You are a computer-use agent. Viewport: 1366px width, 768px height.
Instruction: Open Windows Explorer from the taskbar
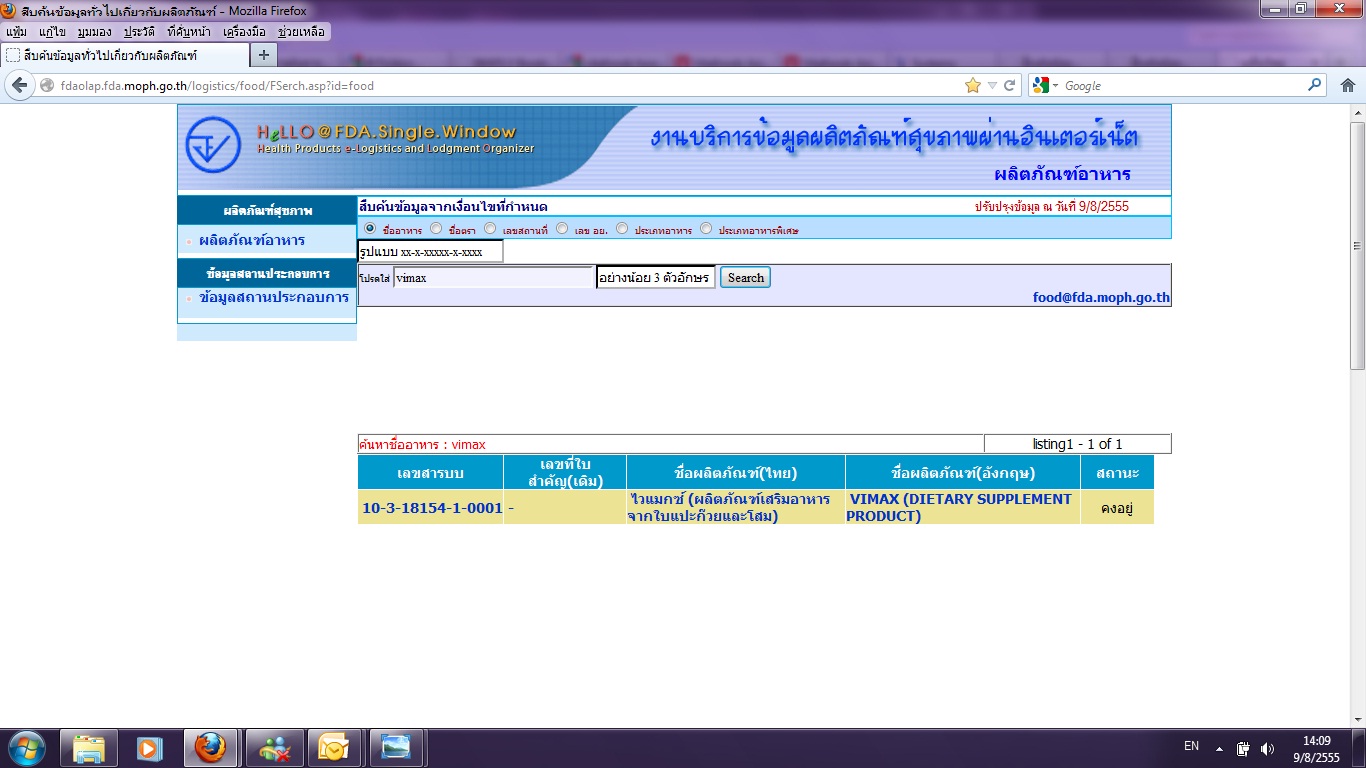tap(89, 748)
